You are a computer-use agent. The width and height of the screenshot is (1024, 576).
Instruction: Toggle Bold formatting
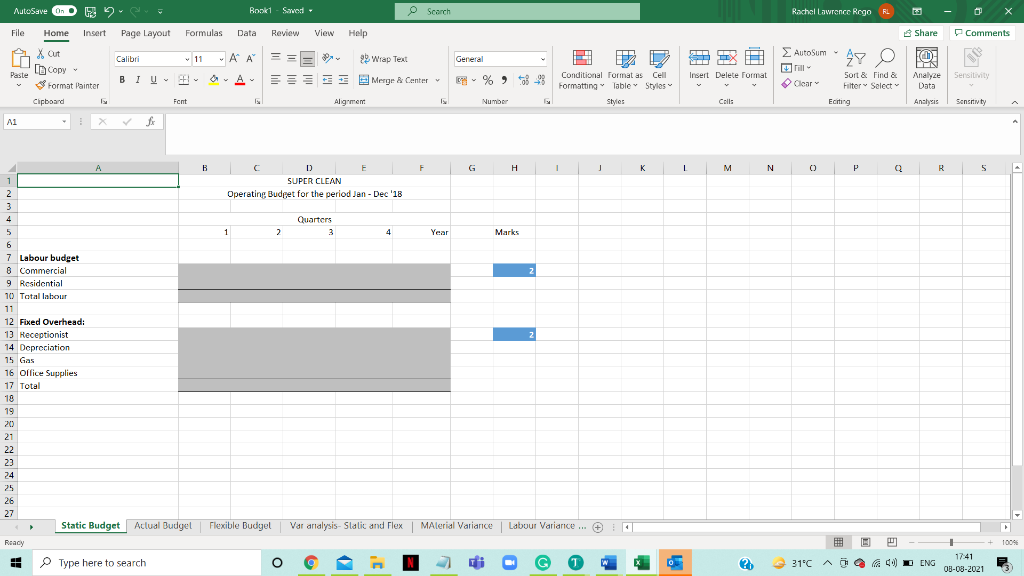tap(122, 80)
